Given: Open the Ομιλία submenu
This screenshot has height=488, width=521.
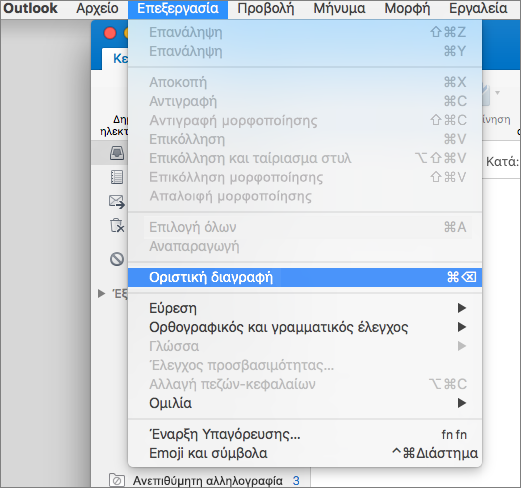Looking at the screenshot, I should 305,403.
